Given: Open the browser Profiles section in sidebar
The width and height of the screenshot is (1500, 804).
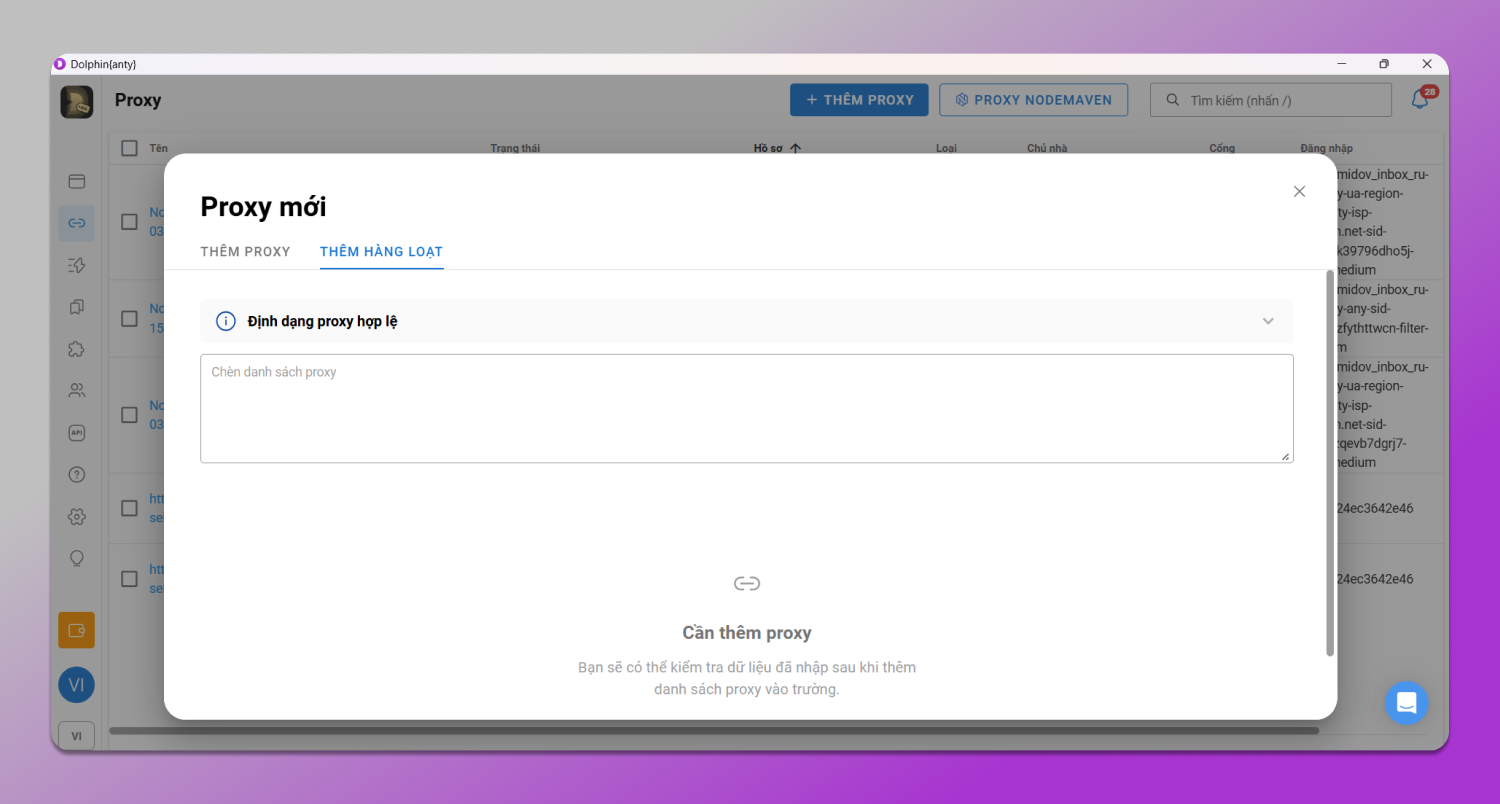Looking at the screenshot, I should (x=76, y=181).
